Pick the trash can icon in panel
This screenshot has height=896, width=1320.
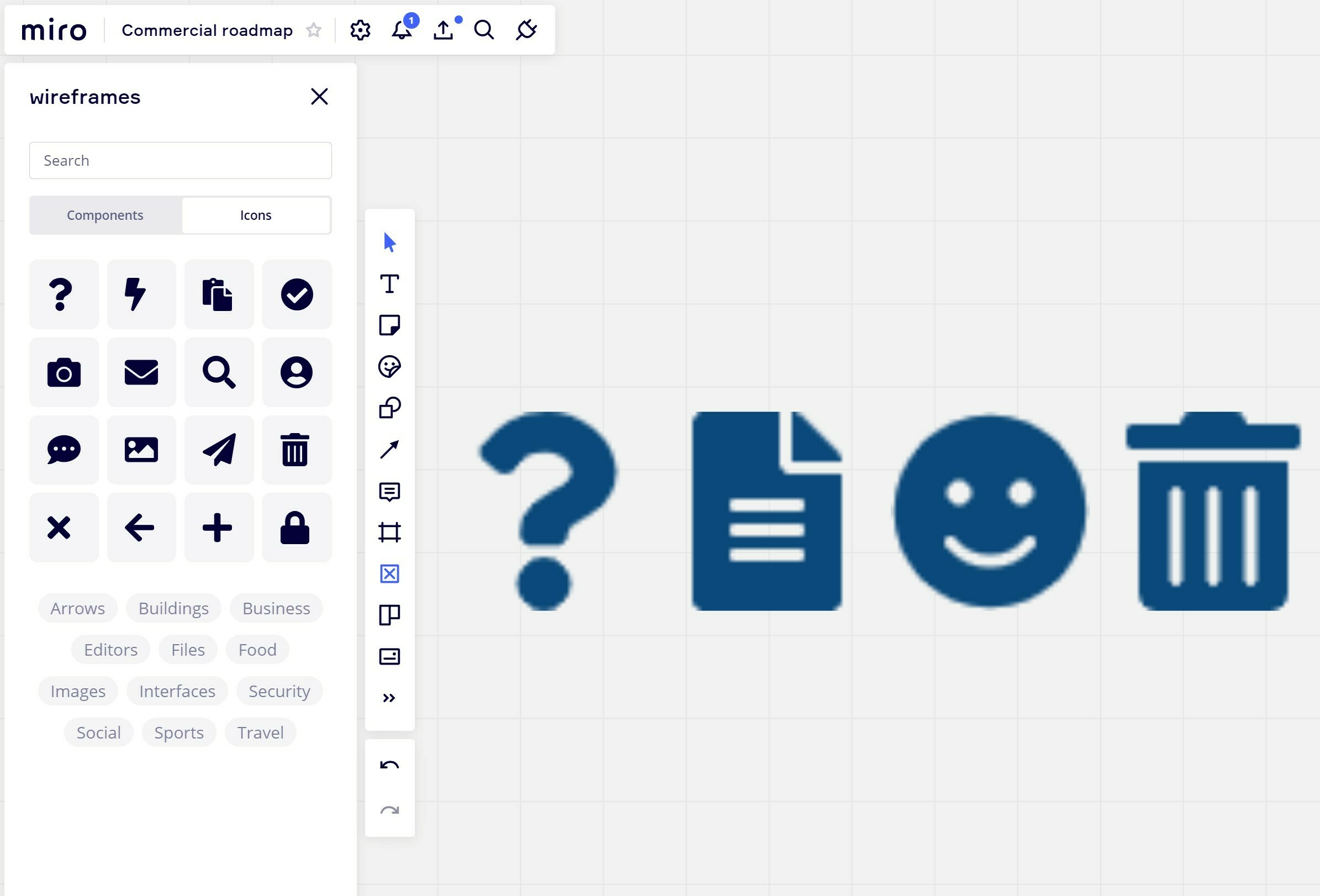pyautogui.click(x=297, y=450)
